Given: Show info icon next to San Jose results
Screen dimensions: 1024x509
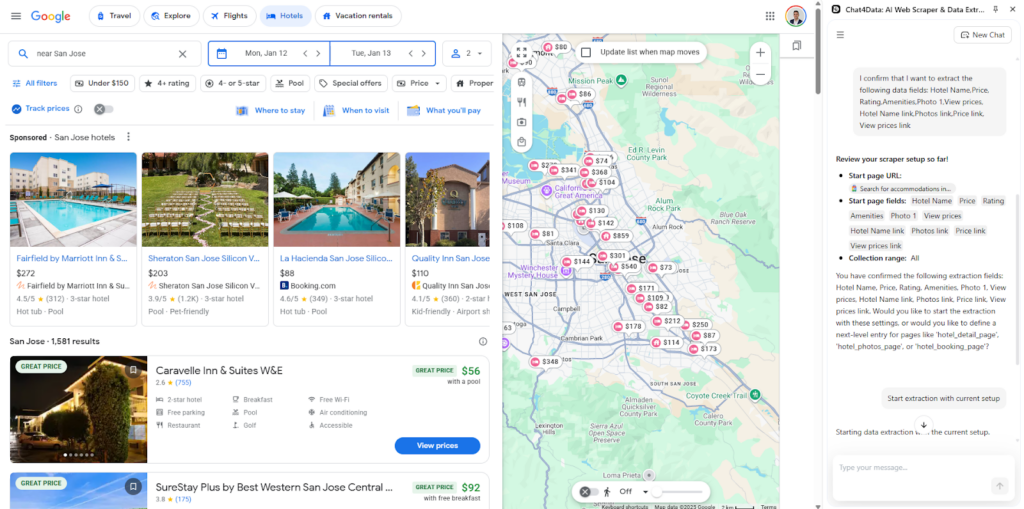Looking at the screenshot, I should point(483,341).
